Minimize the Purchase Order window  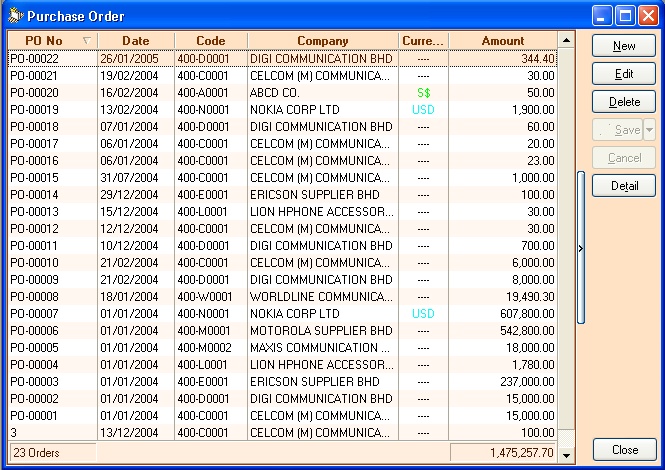tap(601, 16)
